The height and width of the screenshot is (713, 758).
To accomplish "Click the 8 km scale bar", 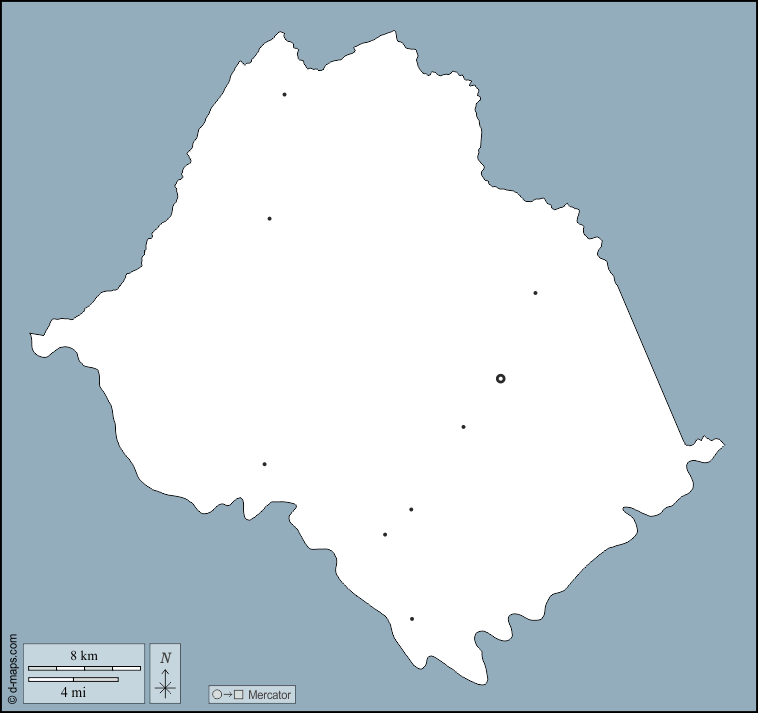I will pyautogui.click(x=84, y=668).
